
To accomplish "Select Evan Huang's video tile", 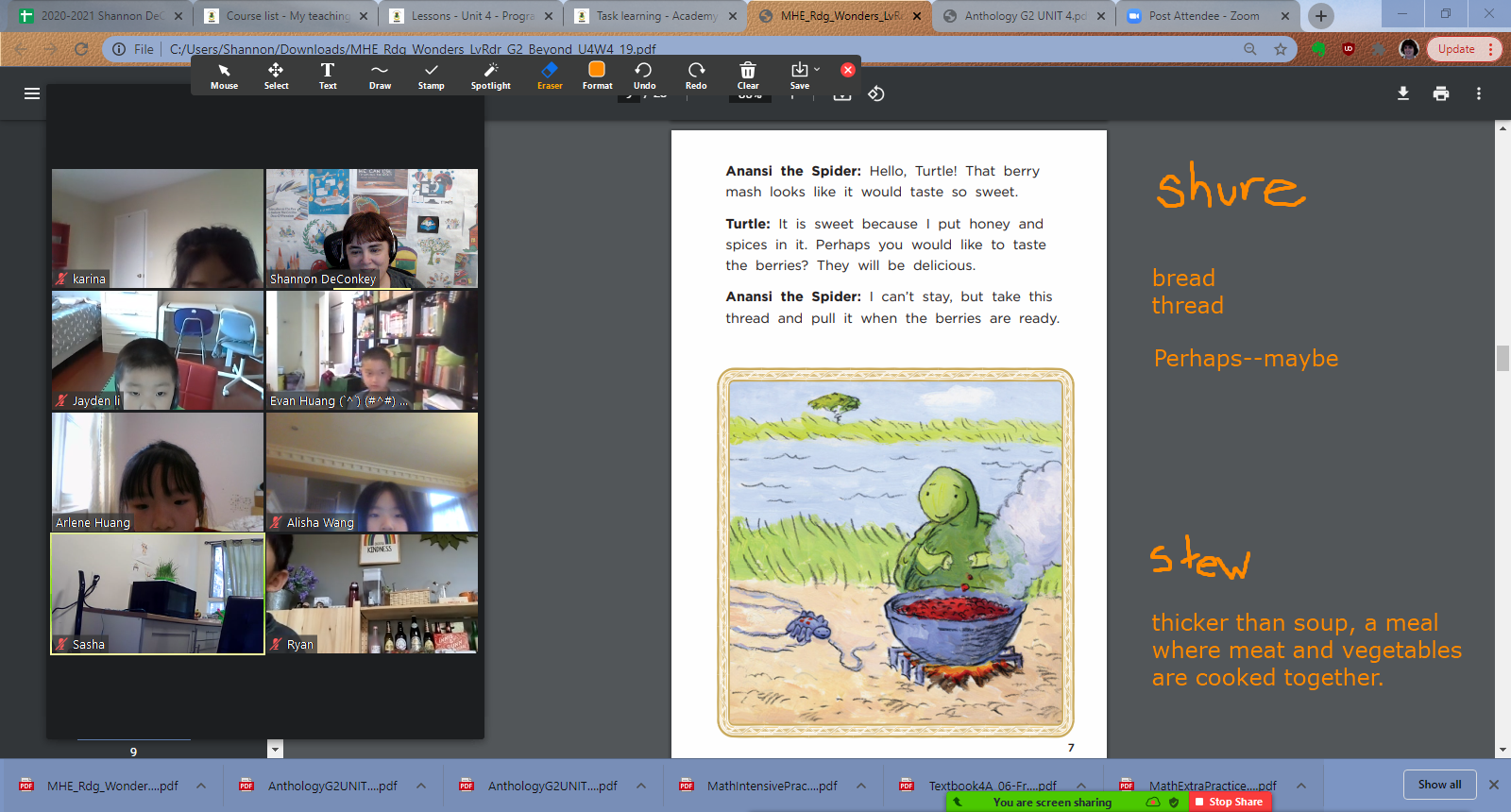I will click(x=372, y=350).
